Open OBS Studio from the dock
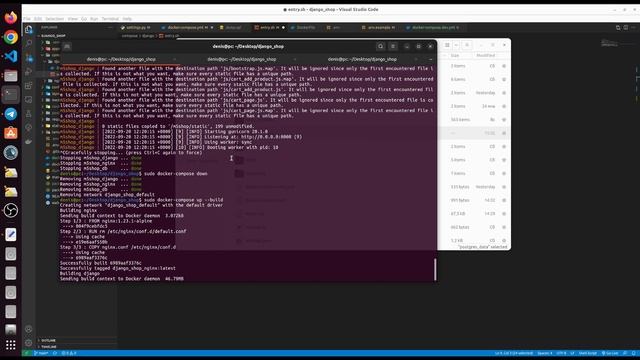640x360 pixels. pos(11,211)
